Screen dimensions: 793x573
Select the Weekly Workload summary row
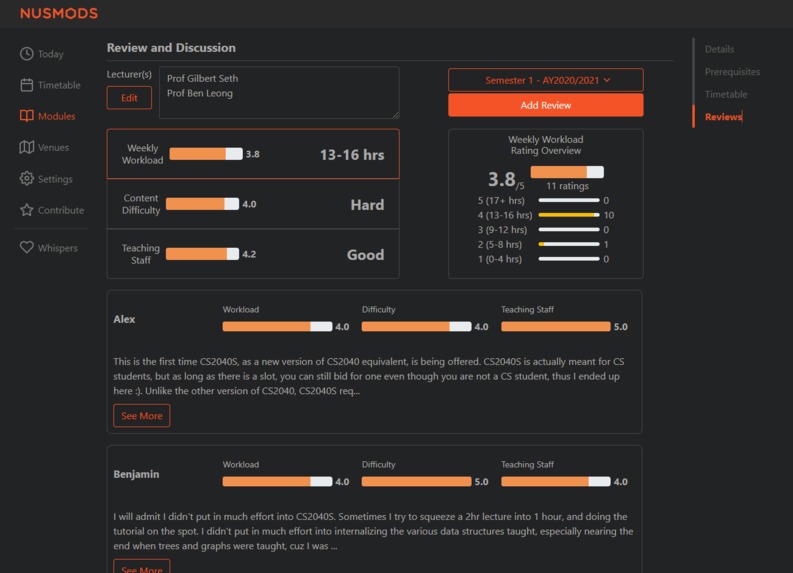pos(253,154)
